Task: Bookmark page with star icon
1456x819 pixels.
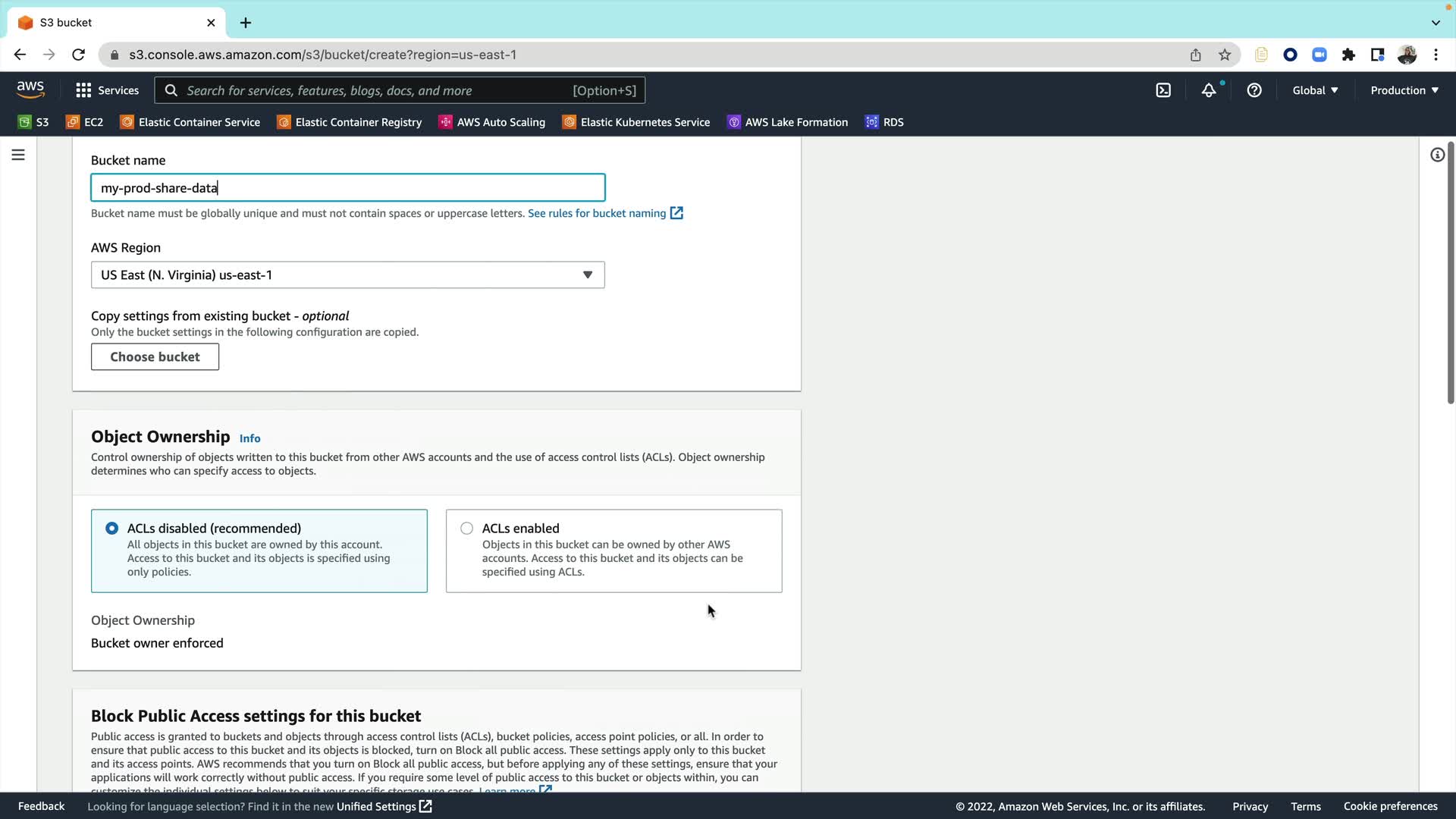Action: (x=1225, y=55)
